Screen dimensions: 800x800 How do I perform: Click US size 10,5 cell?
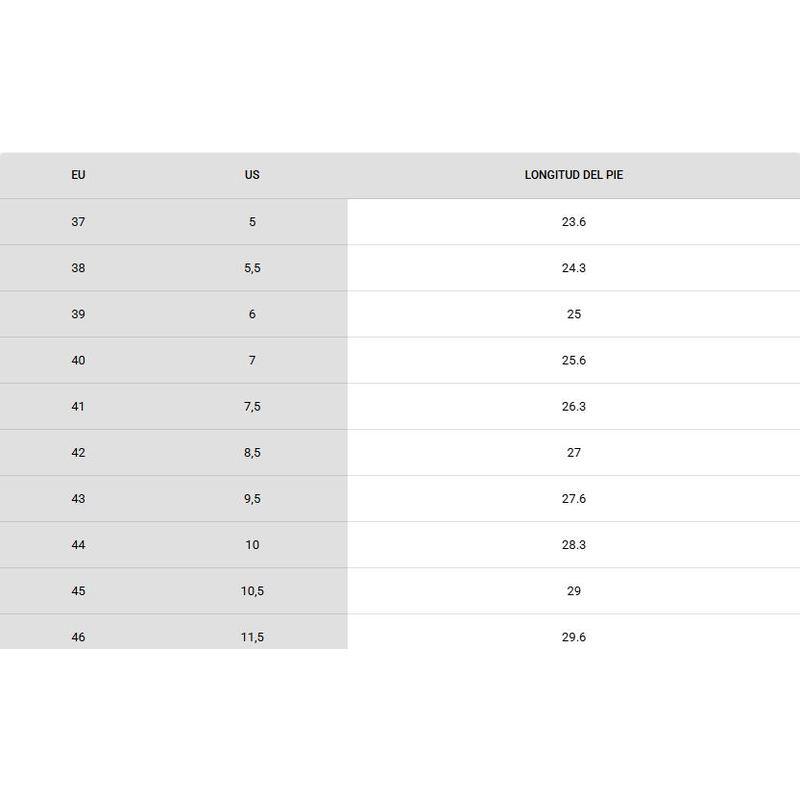click(x=252, y=591)
